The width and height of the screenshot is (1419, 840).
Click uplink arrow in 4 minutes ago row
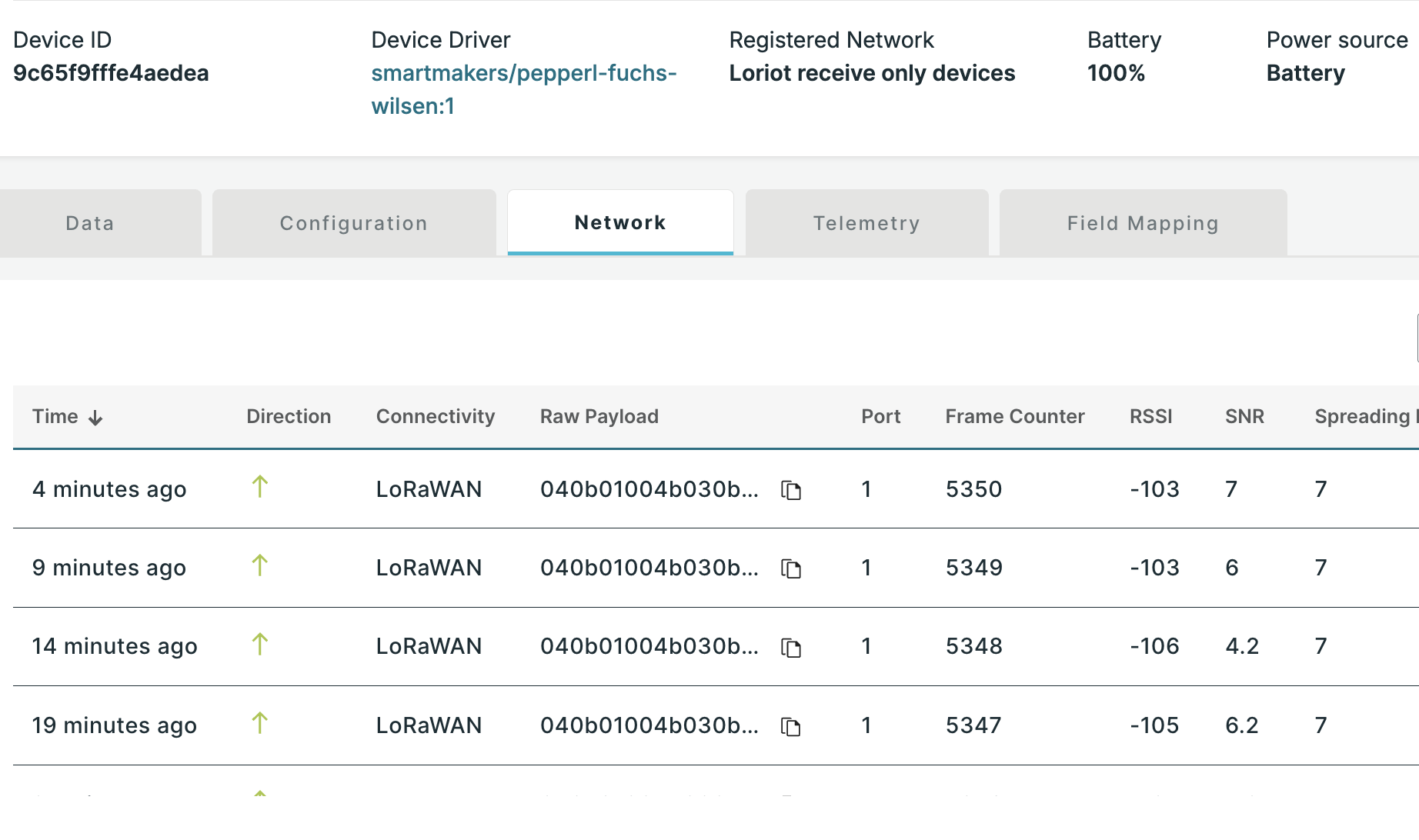[x=260, y=487]
